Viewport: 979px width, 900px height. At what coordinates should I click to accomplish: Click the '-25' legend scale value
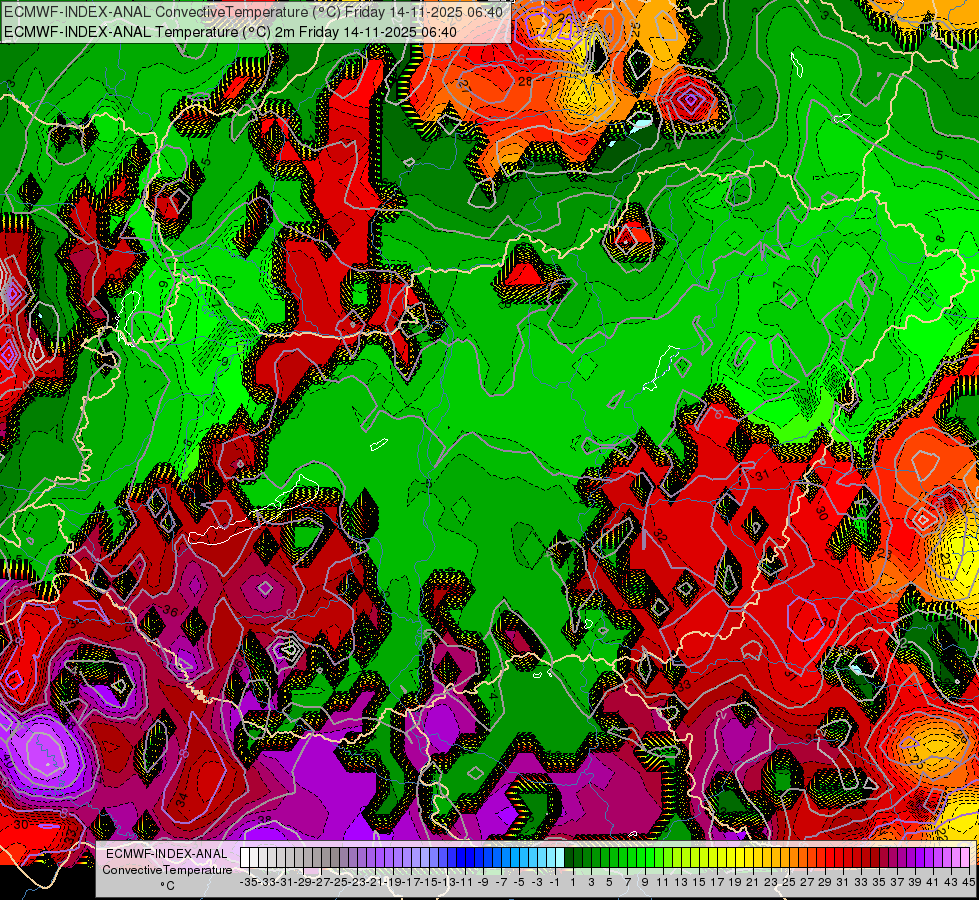[338, 882]
